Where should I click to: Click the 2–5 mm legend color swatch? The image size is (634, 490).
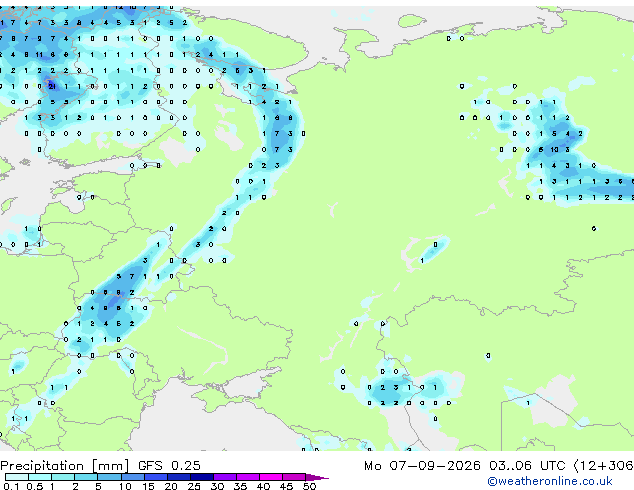(86, 477)
